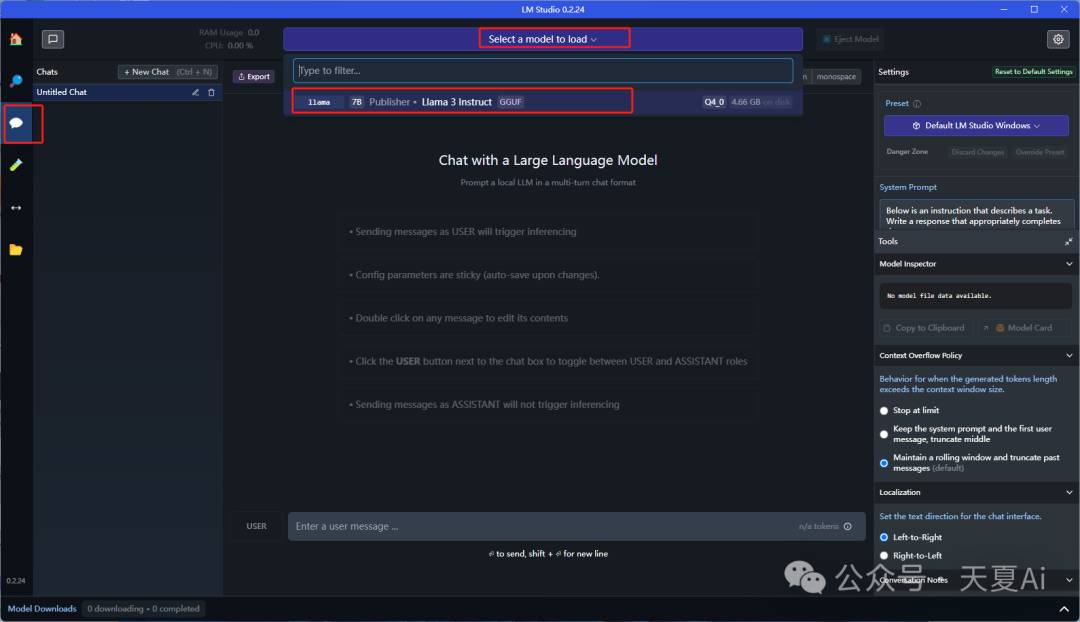The height and width of the screenshot is (622, 1080).
Task: Open the Untitled Chat conversation
Action: [127, 92]
